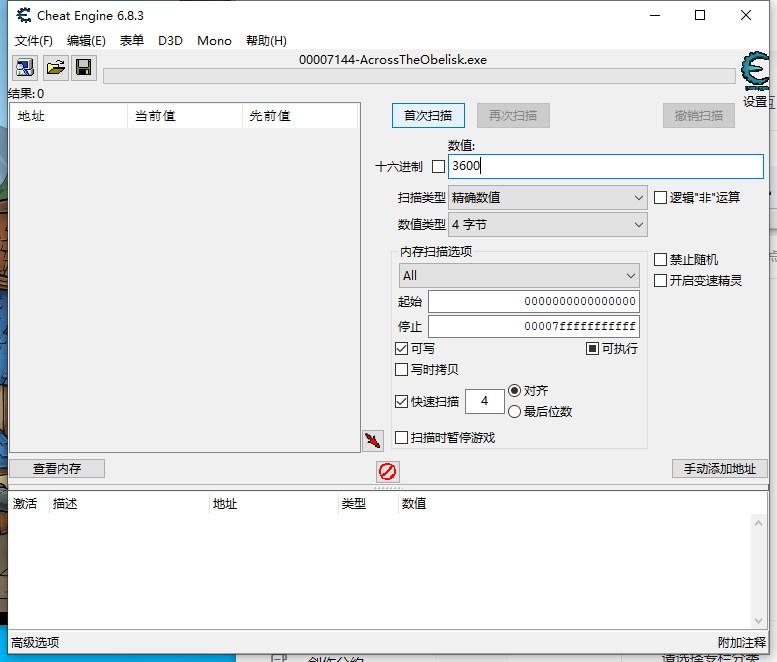Open the 帮助(H) menu
This screenshot has height=662, width=777.
267,41
